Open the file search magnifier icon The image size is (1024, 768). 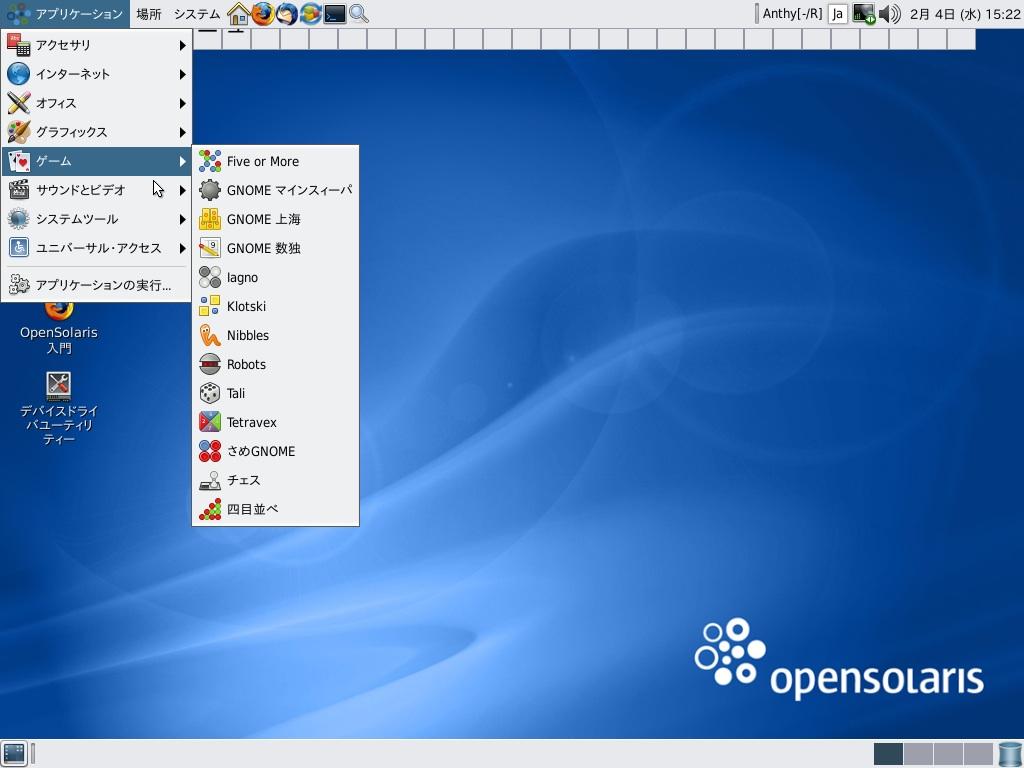pyautogui.click(x=359, y=14)
